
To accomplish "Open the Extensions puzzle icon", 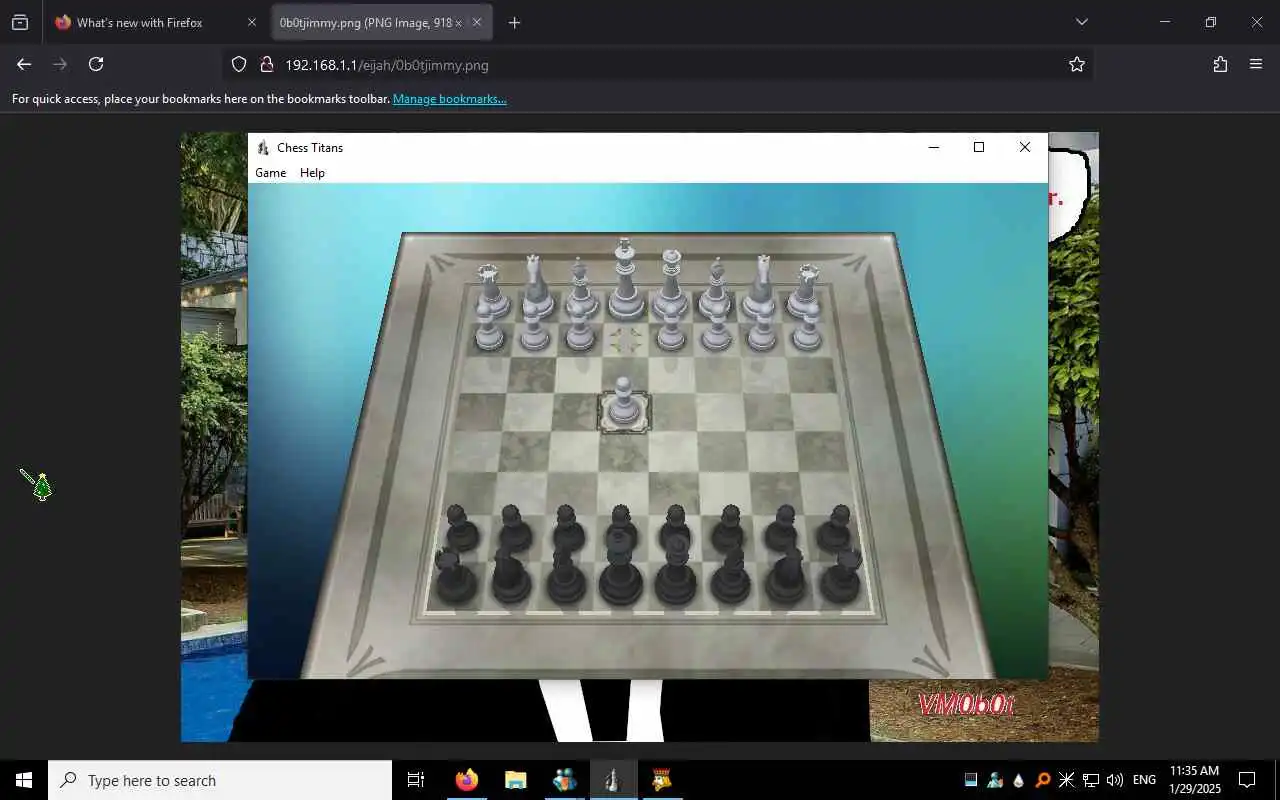I will point(1220,64).
